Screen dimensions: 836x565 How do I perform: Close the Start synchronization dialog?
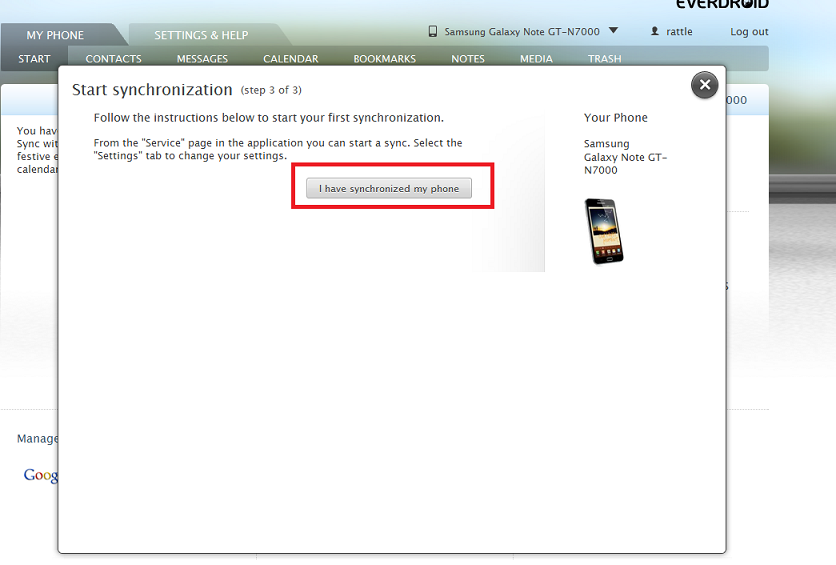704,85
